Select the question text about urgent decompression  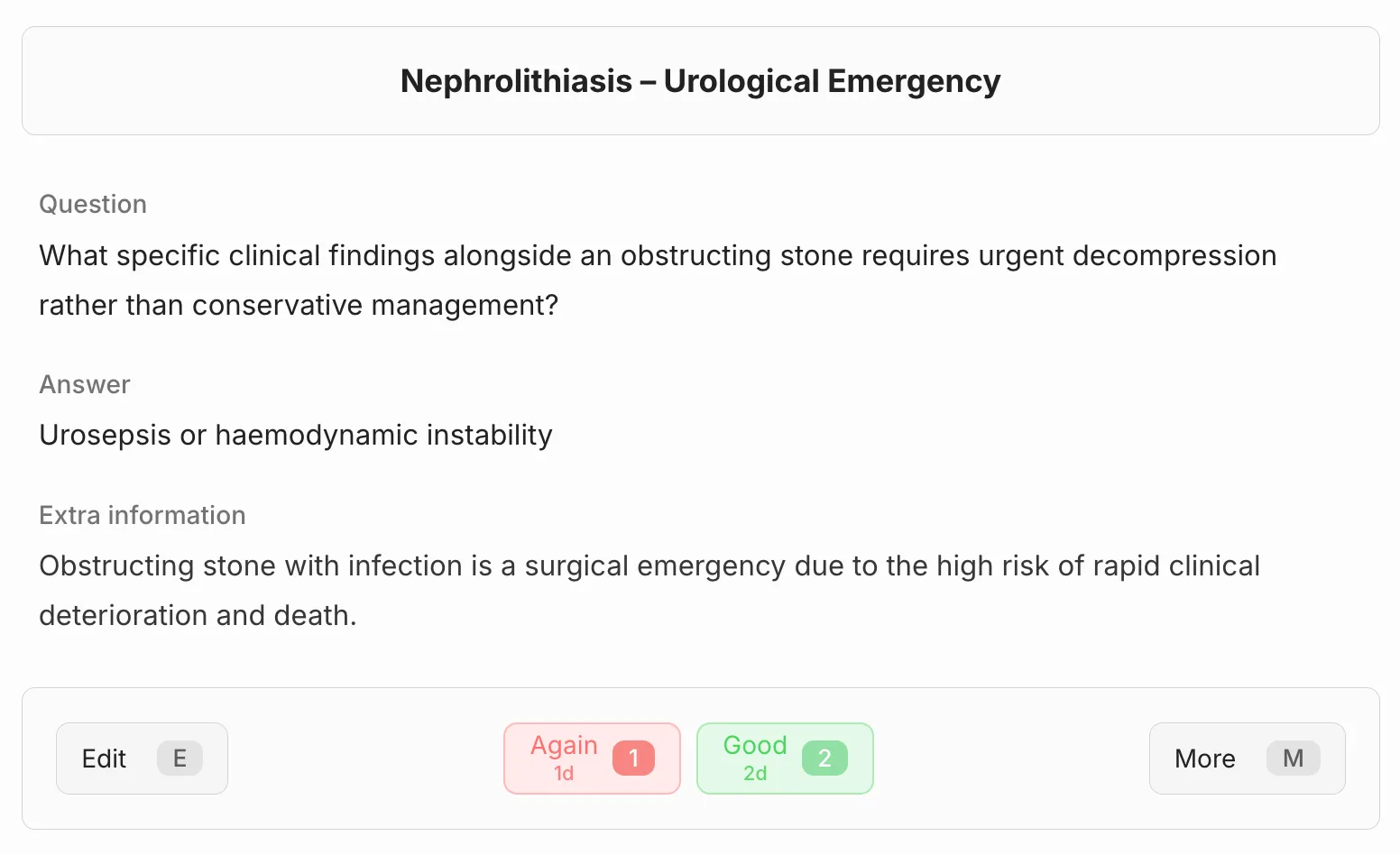658,280
